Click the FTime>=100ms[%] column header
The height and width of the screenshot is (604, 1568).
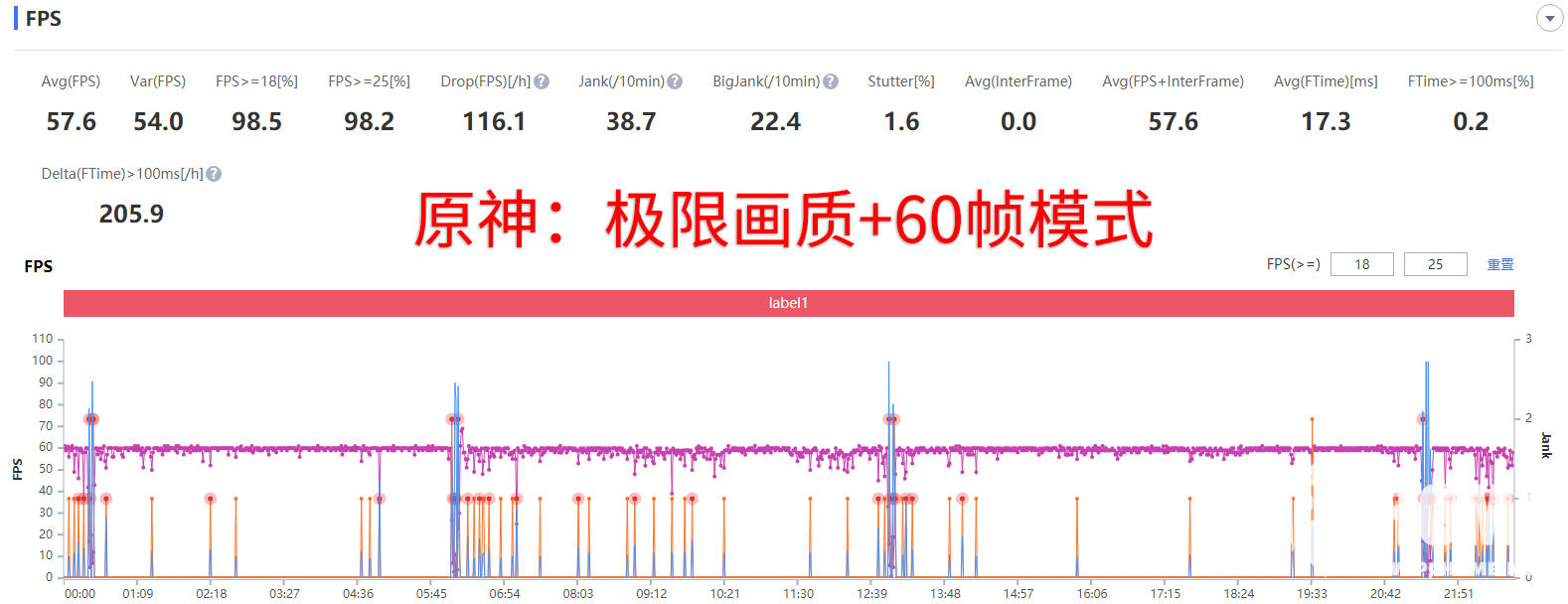(x=1470, y=81)
